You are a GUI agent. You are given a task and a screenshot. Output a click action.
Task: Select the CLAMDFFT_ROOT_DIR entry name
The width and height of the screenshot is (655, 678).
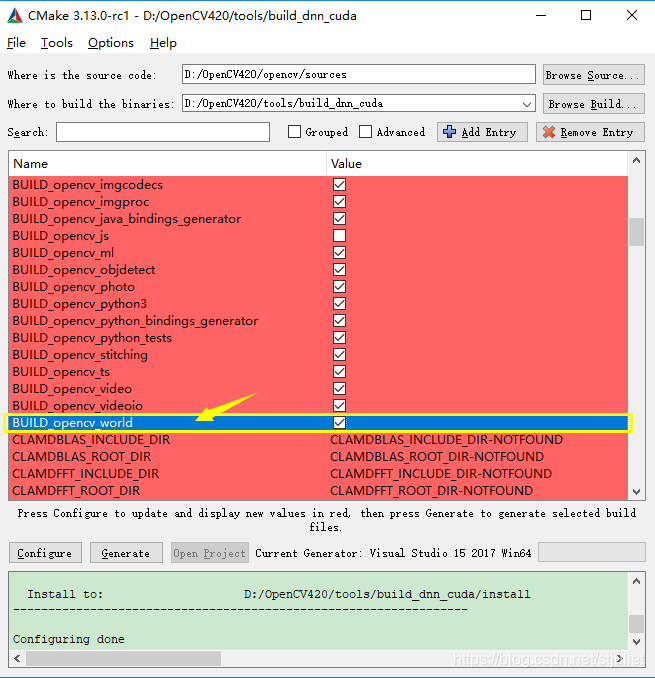76,491
